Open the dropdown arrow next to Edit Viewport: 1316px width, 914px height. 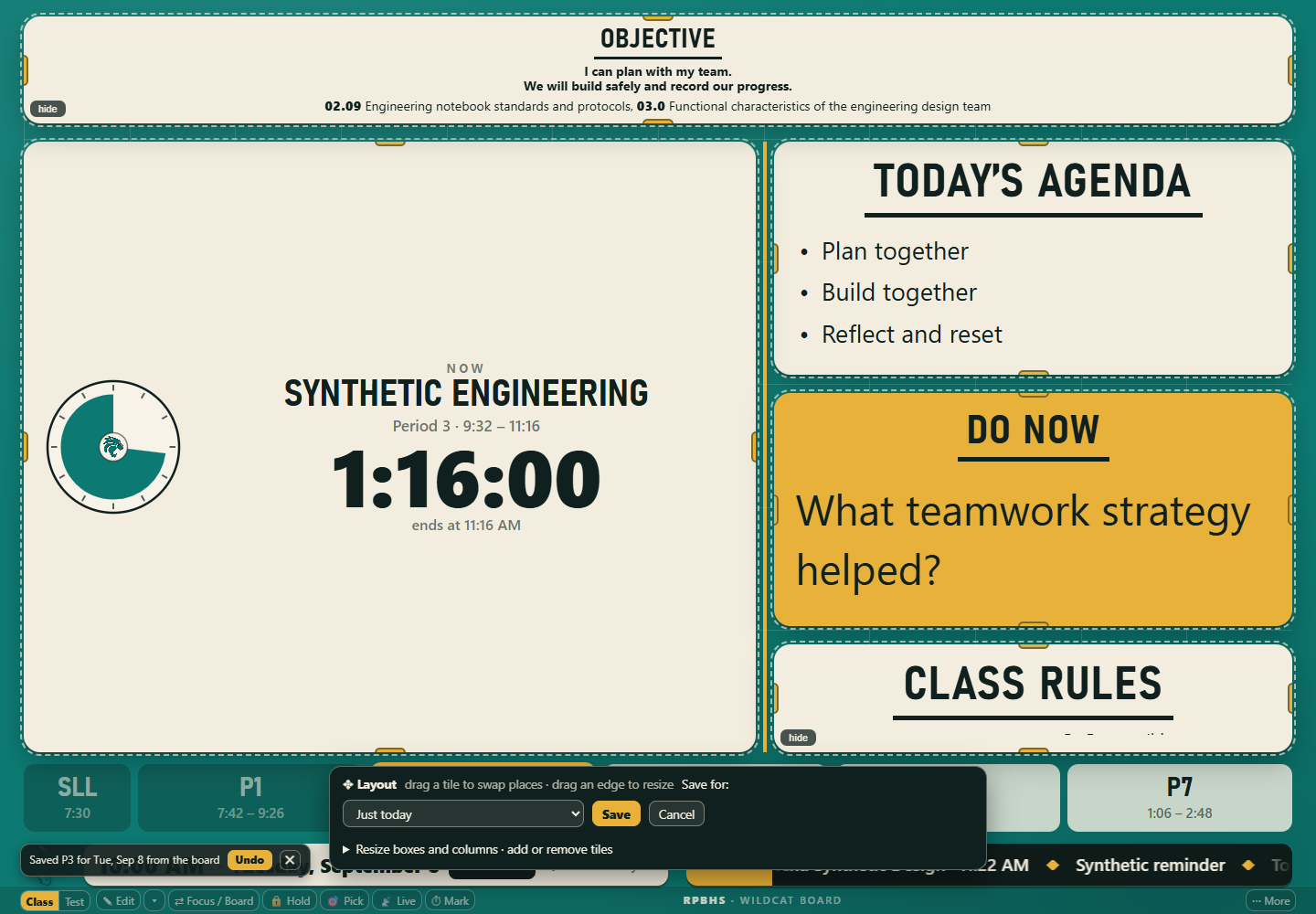point(154,901)
